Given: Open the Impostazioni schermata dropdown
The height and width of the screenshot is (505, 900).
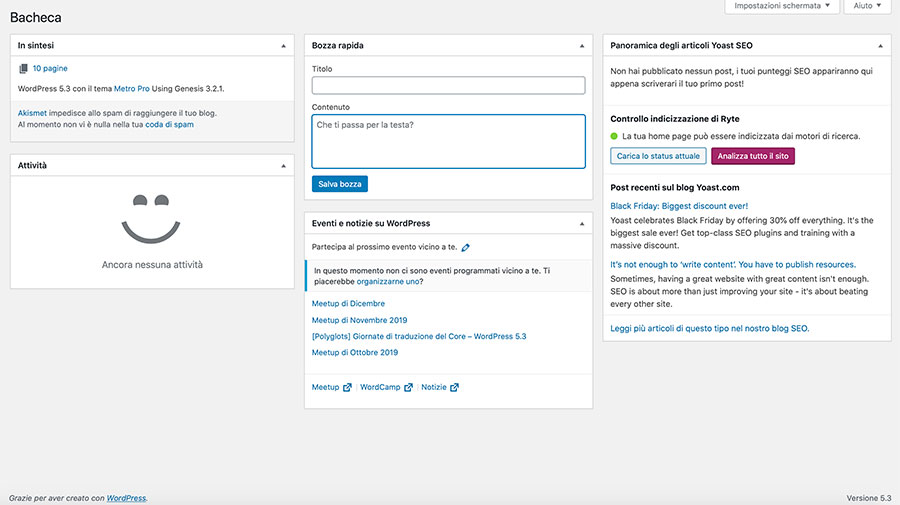Looking at the screenshot, I should pyautogui.click(x=779, y=6).
